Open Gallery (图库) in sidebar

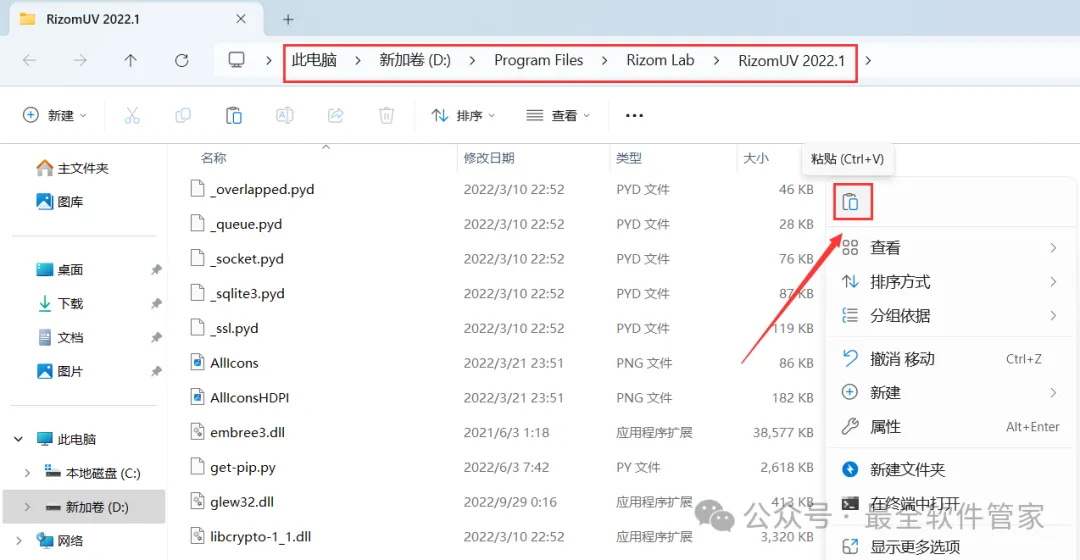pyautogui.click(x=59, y=202)
